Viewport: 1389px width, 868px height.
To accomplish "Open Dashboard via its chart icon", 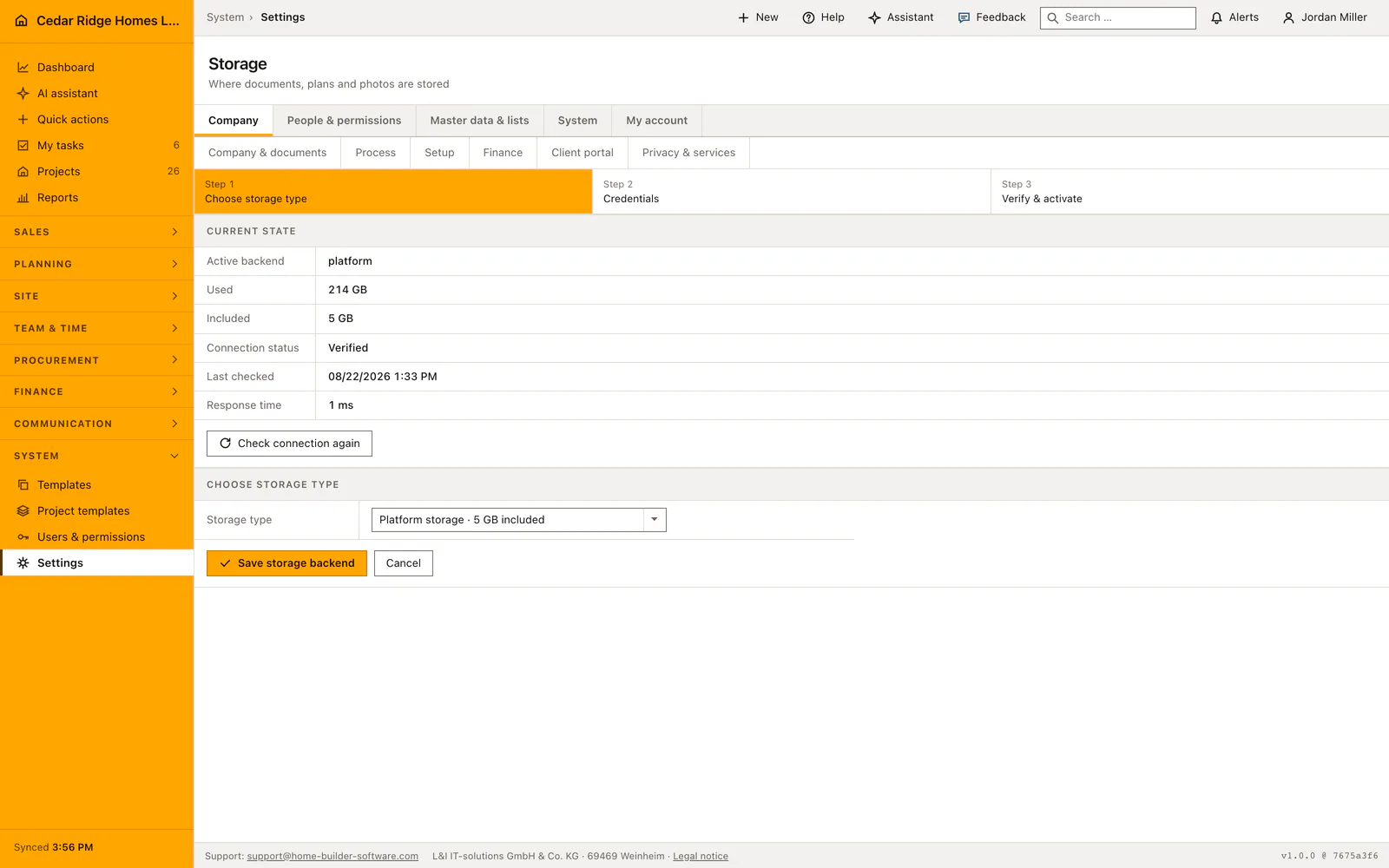I will (x=23, y=68).
